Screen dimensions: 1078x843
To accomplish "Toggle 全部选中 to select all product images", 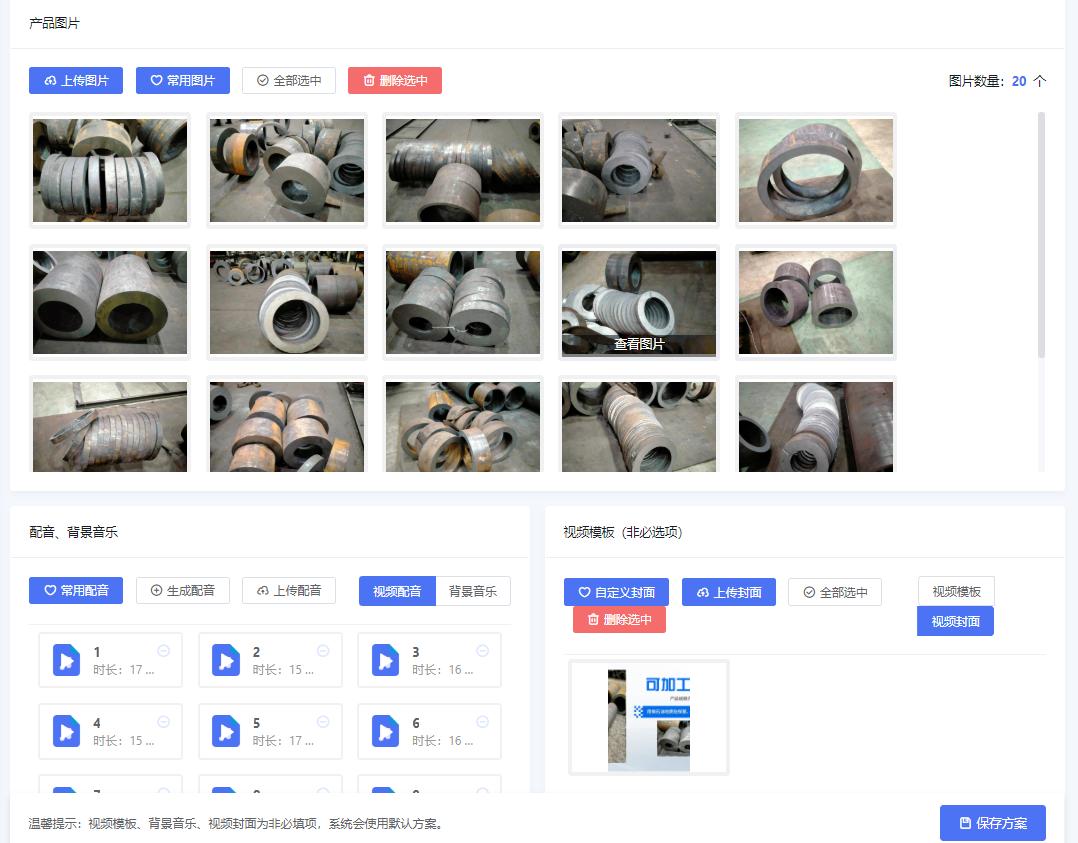I will [288, 80].
